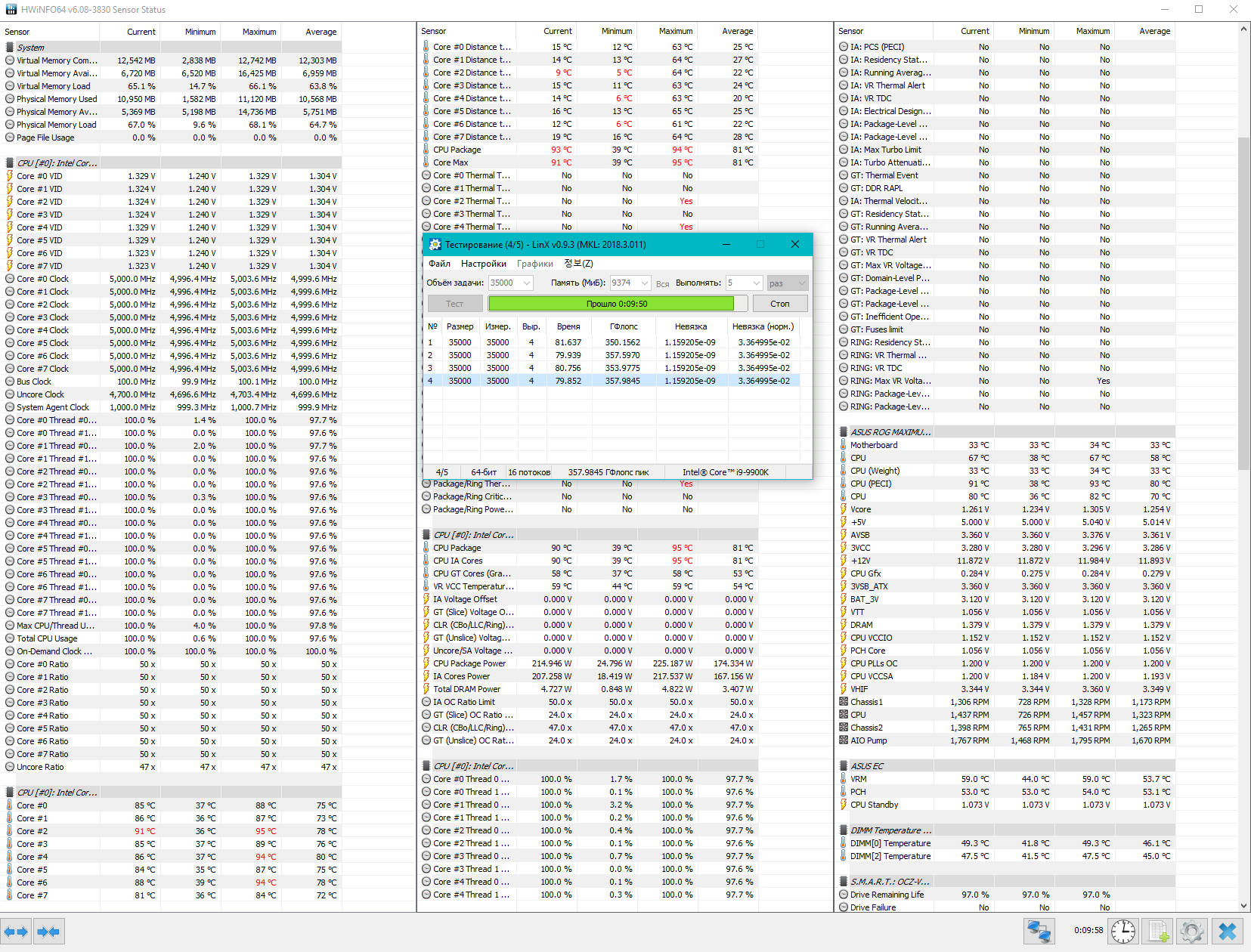Click the Тест button in LinX
The height and width of the screenshot is (952, 1251).
tap(455, 304)
